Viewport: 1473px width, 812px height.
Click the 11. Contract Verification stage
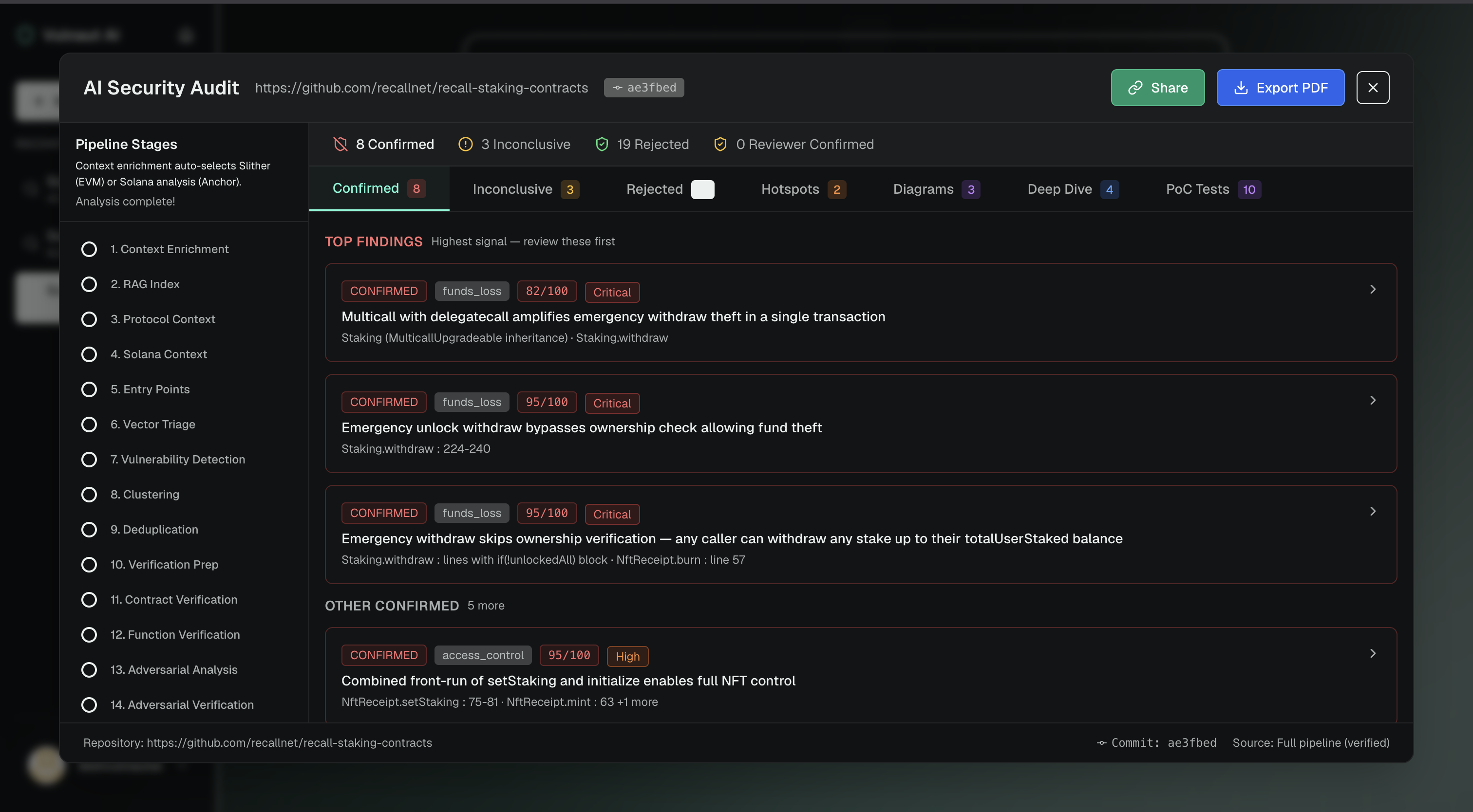pyautogui.click(x=174, y=599)
